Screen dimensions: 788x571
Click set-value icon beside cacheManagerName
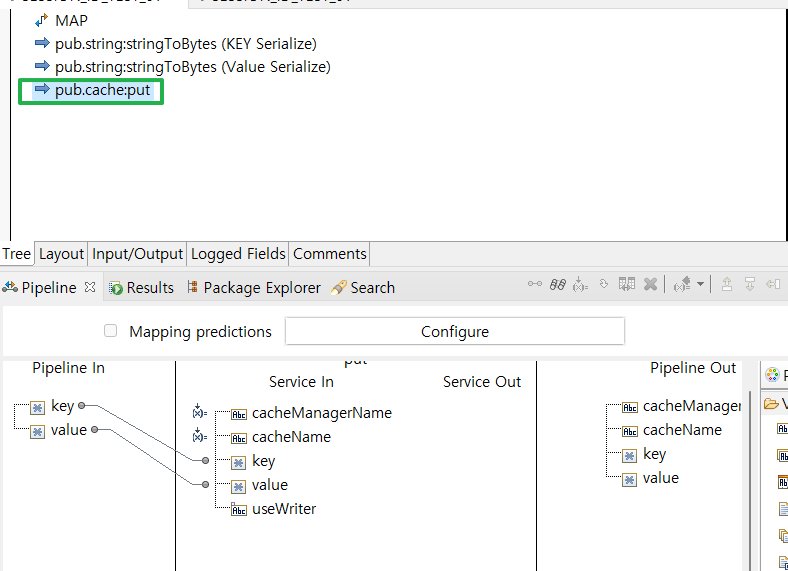[x=198, y=412]
